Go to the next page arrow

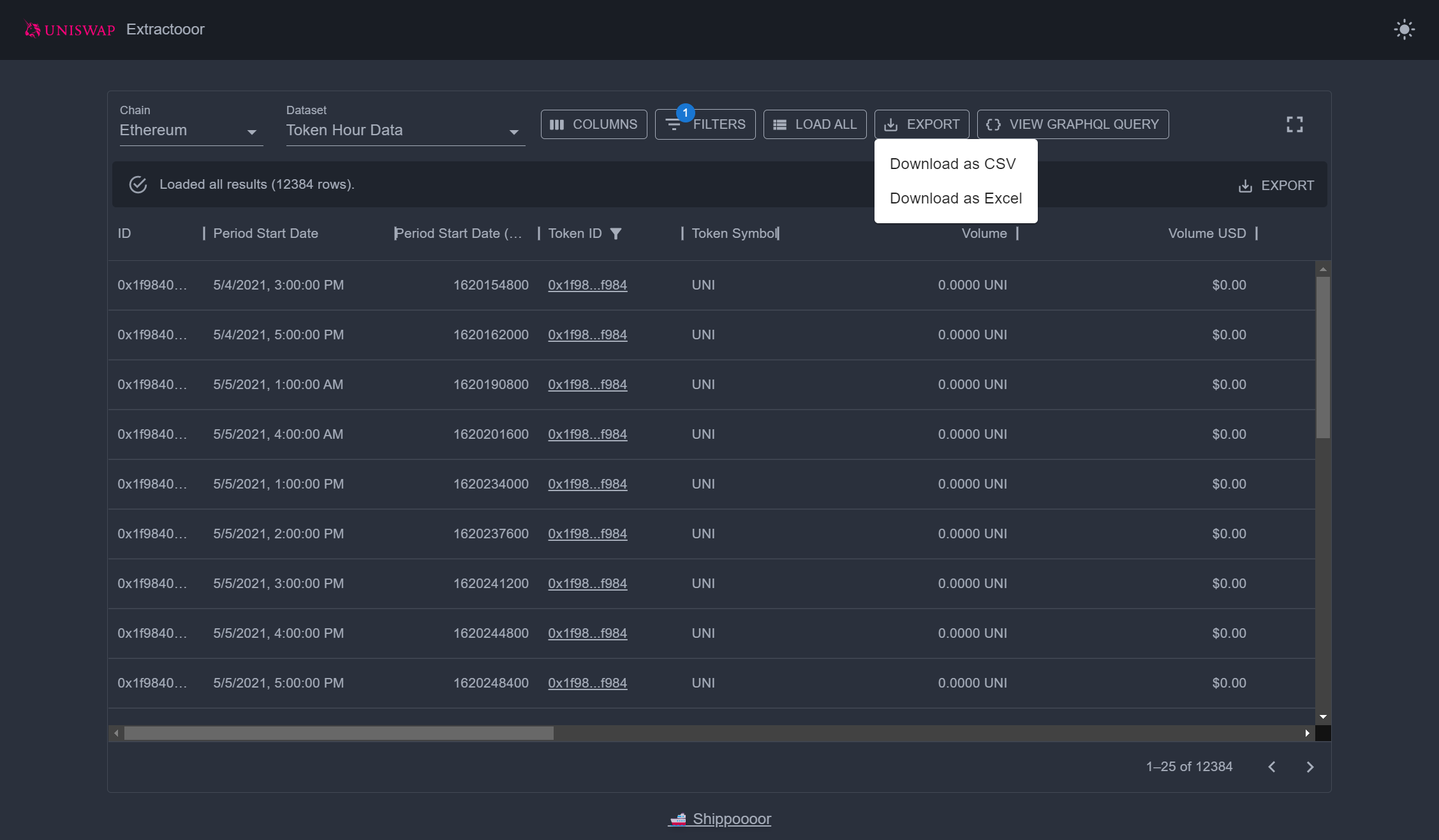(1310, 767)
